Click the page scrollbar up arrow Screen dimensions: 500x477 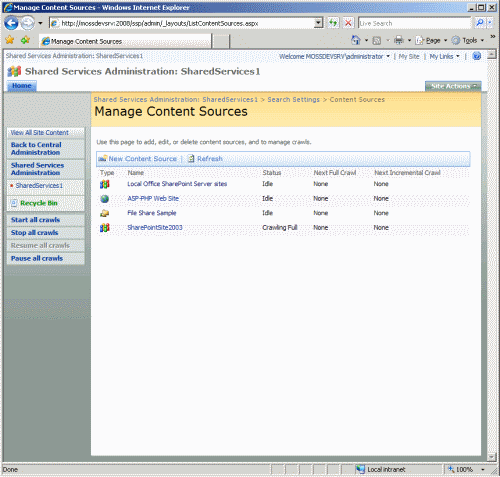pyautogui.click(x=491, y=54)
